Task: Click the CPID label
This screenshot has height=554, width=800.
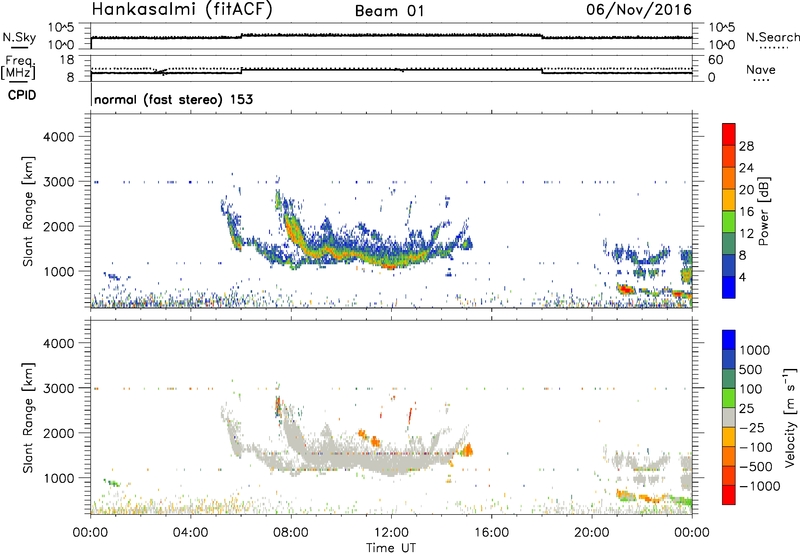Action: click(22, 95)
